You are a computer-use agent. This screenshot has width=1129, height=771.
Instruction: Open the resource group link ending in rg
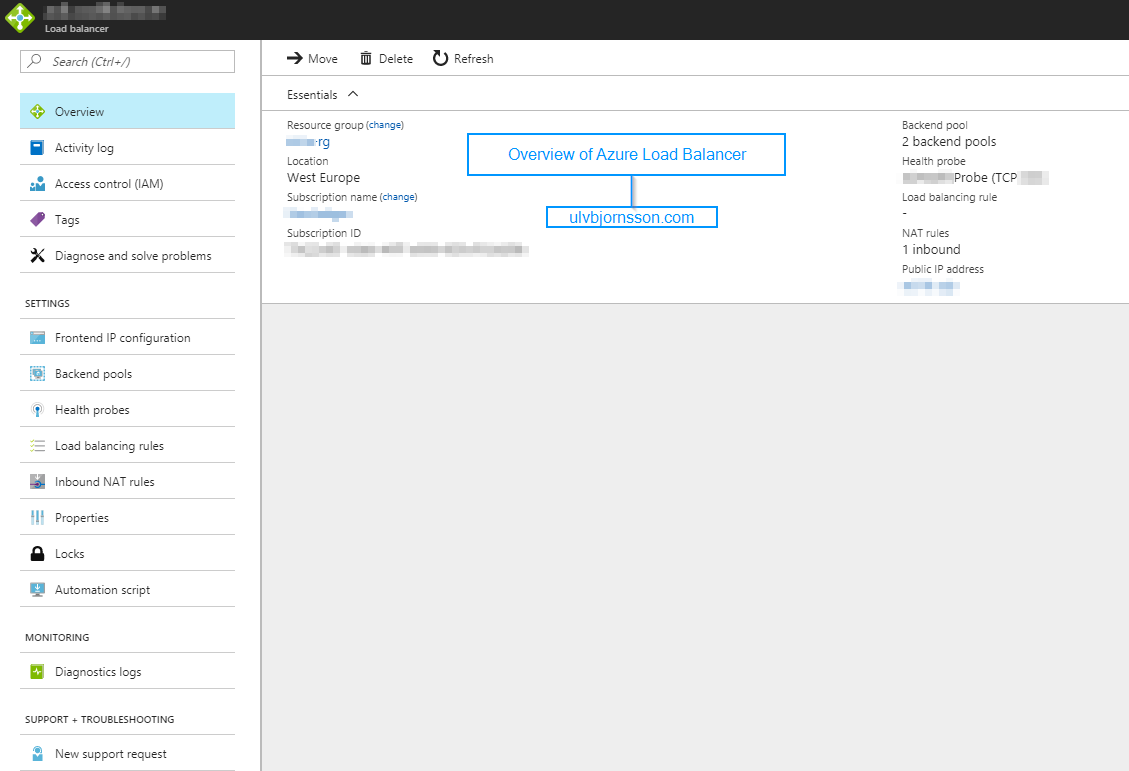[308, 142]
